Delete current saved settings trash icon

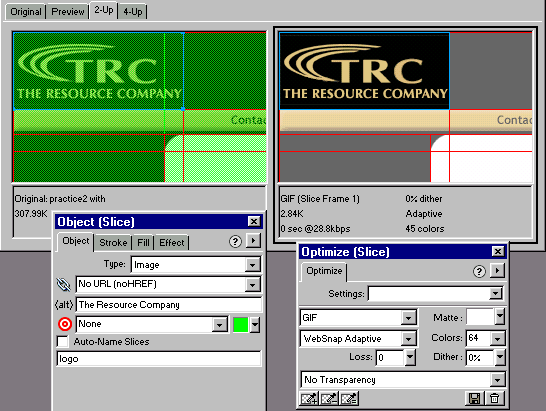click(494, 398)
